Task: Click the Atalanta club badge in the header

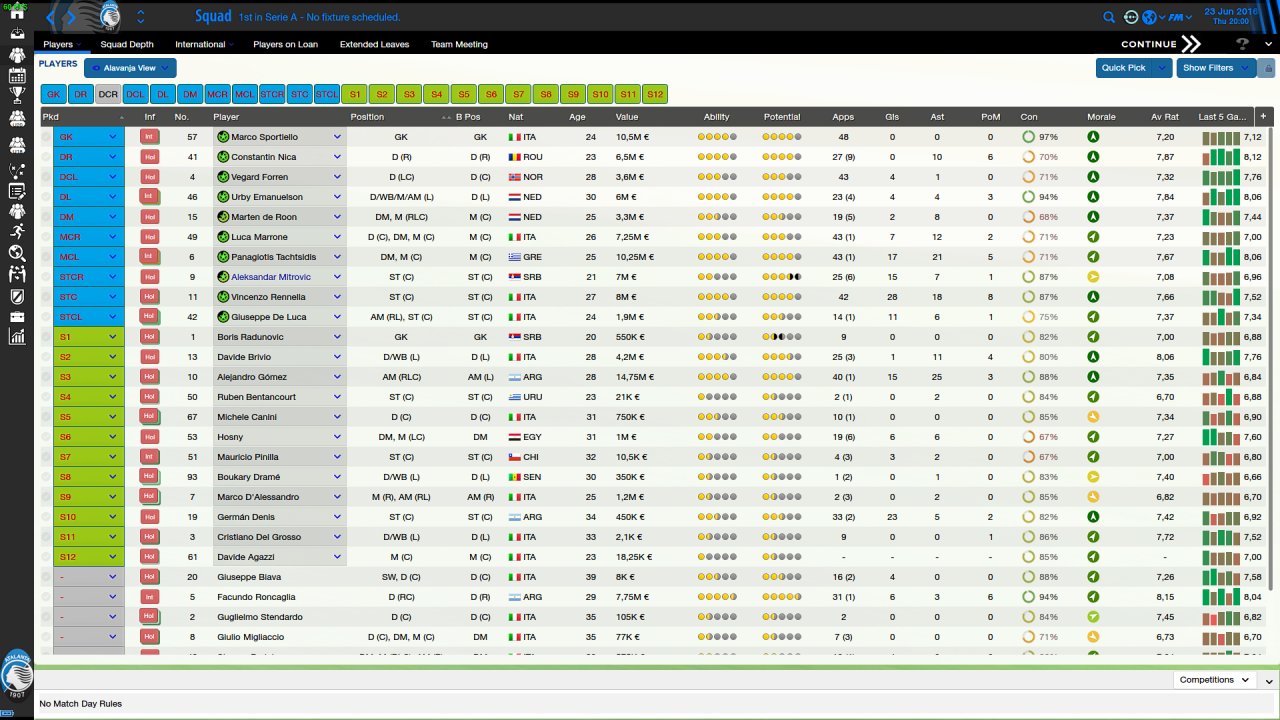Action: (110, 16)
